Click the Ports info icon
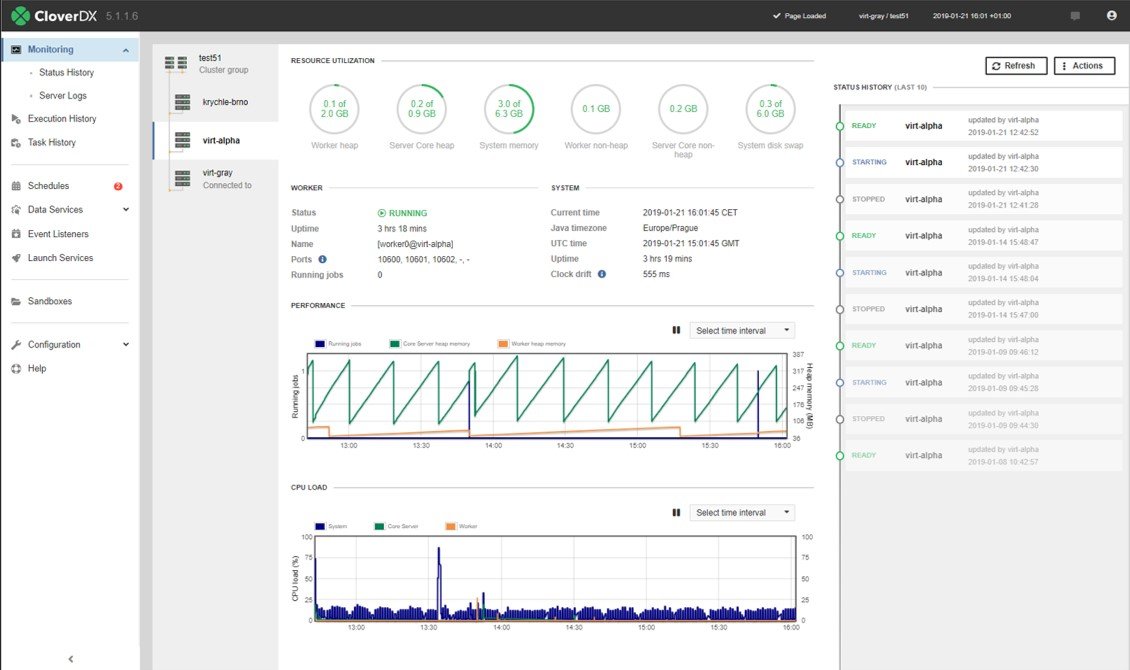Image resolution: width=1130 pixels, height=670 pixels. coord(322,259)
